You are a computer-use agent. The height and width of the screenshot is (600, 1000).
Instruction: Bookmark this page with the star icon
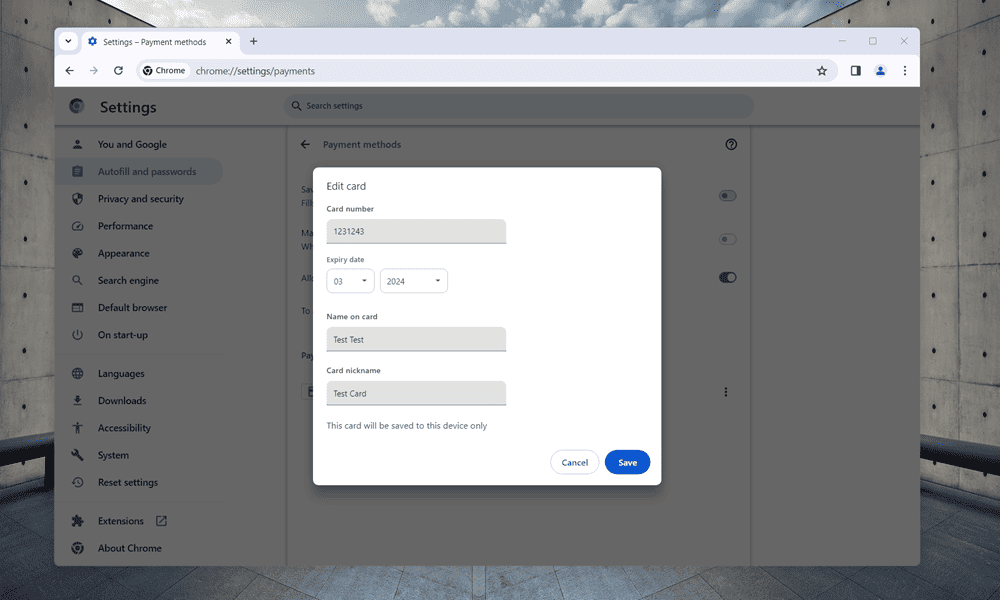coord(821,71)
